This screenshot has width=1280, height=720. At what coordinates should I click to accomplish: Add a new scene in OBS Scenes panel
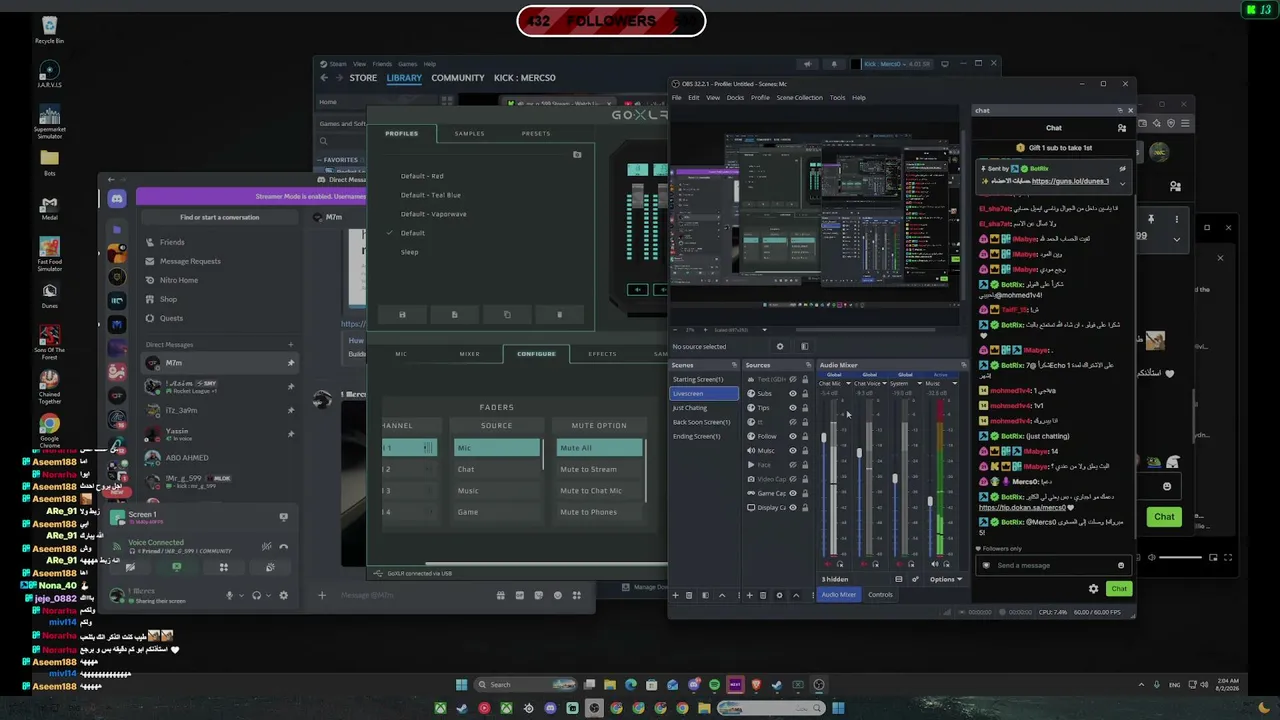(x=675, y=595)
